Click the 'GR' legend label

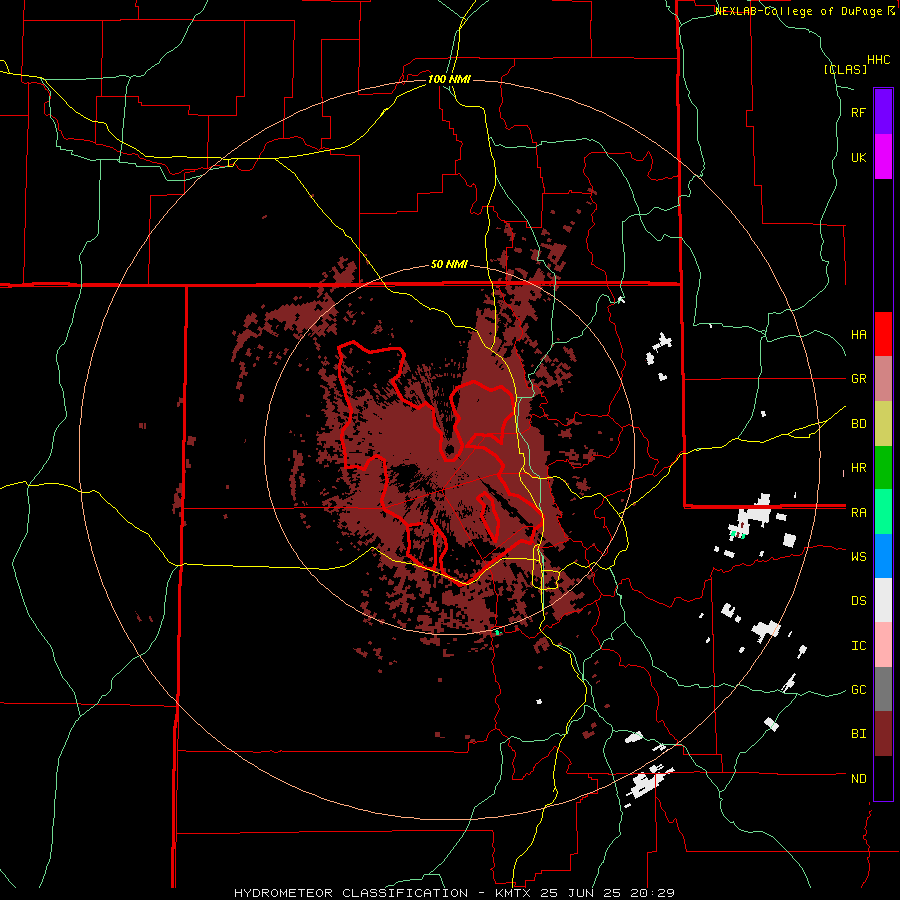click(x=858, y=379)
